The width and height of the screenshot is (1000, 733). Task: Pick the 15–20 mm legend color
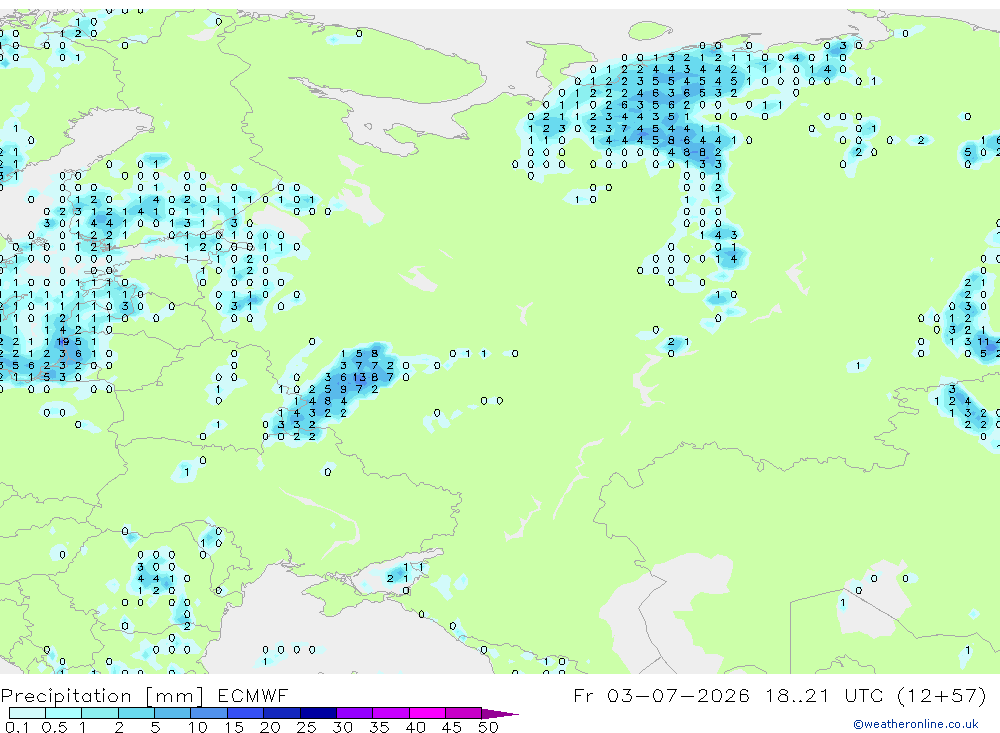[x=246, y=713]
